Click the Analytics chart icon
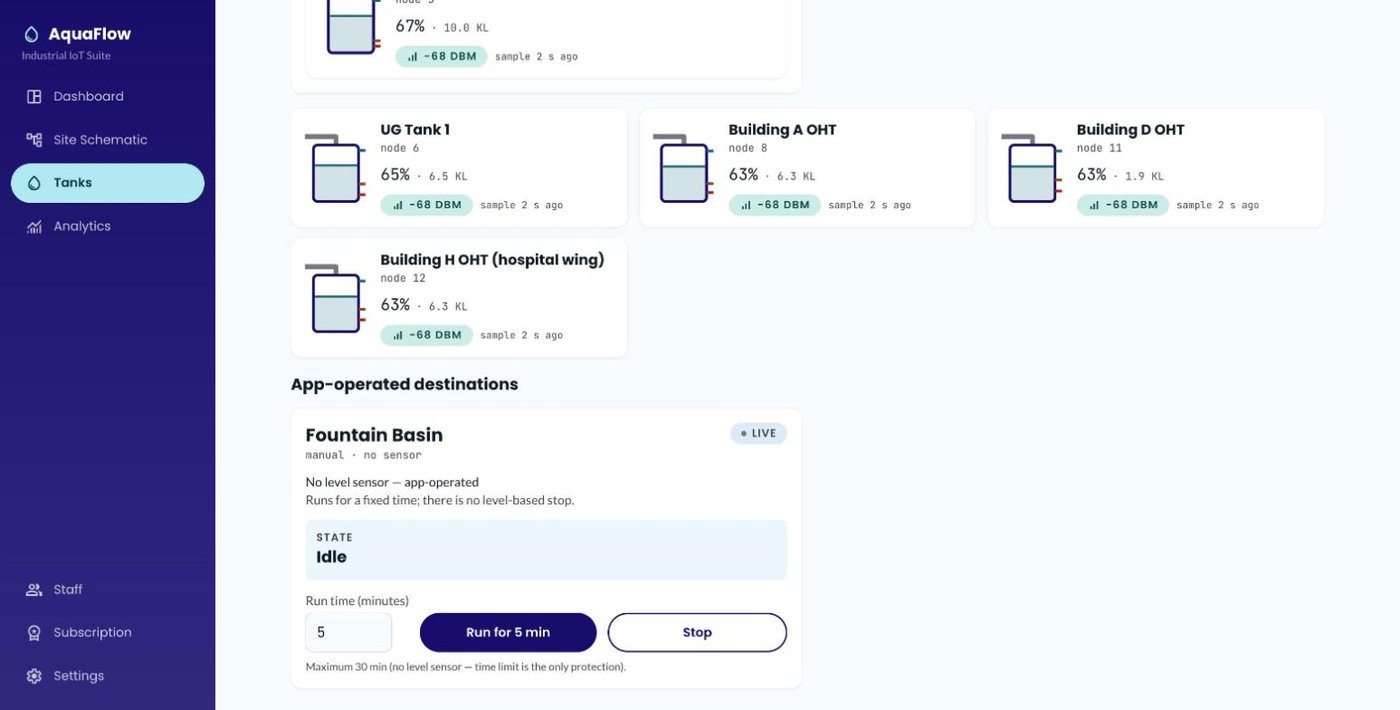The height and width of the screenshot is (710, 1400). click(x=34, y=226)
